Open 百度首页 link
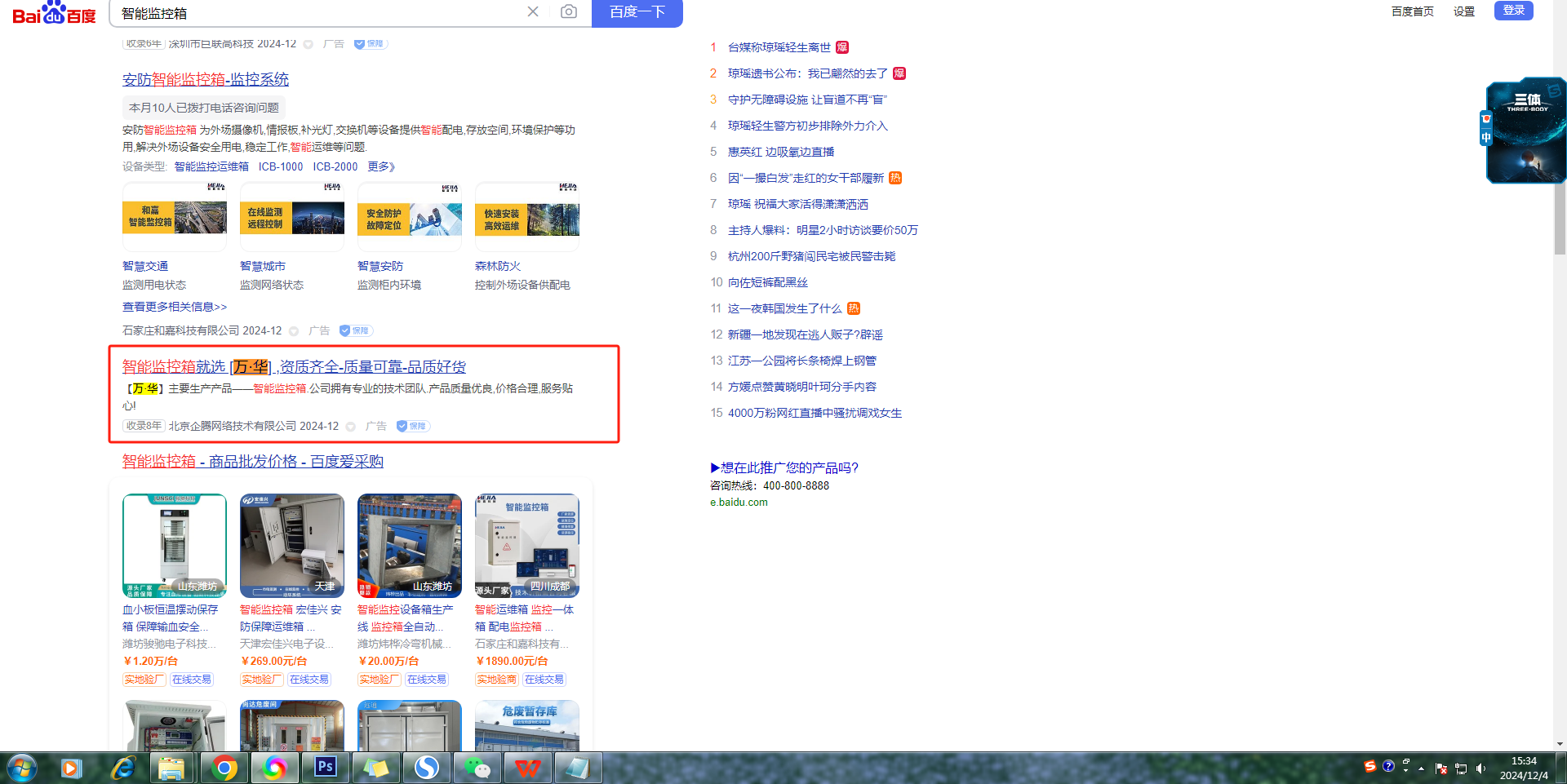Screen dimensions: 1567x784 (1412, 11)
